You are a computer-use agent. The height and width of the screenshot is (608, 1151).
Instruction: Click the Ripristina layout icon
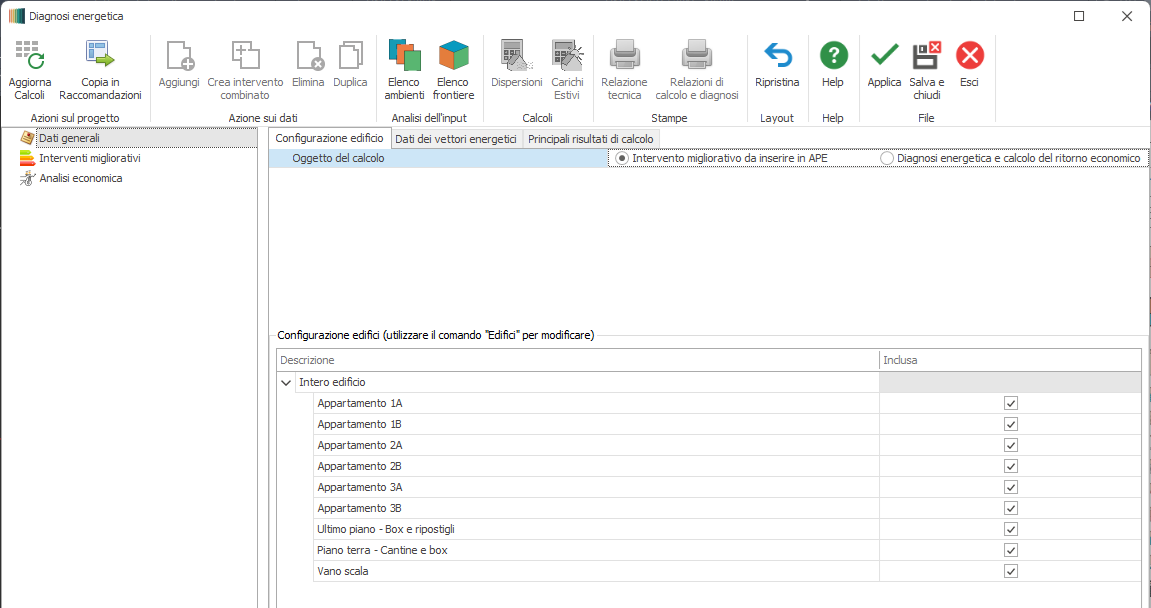coord(777,56)
